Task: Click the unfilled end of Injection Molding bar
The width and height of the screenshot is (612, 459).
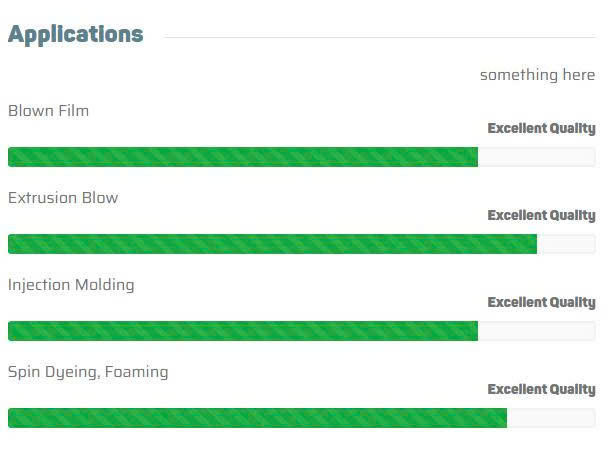Action: [536, 331]
